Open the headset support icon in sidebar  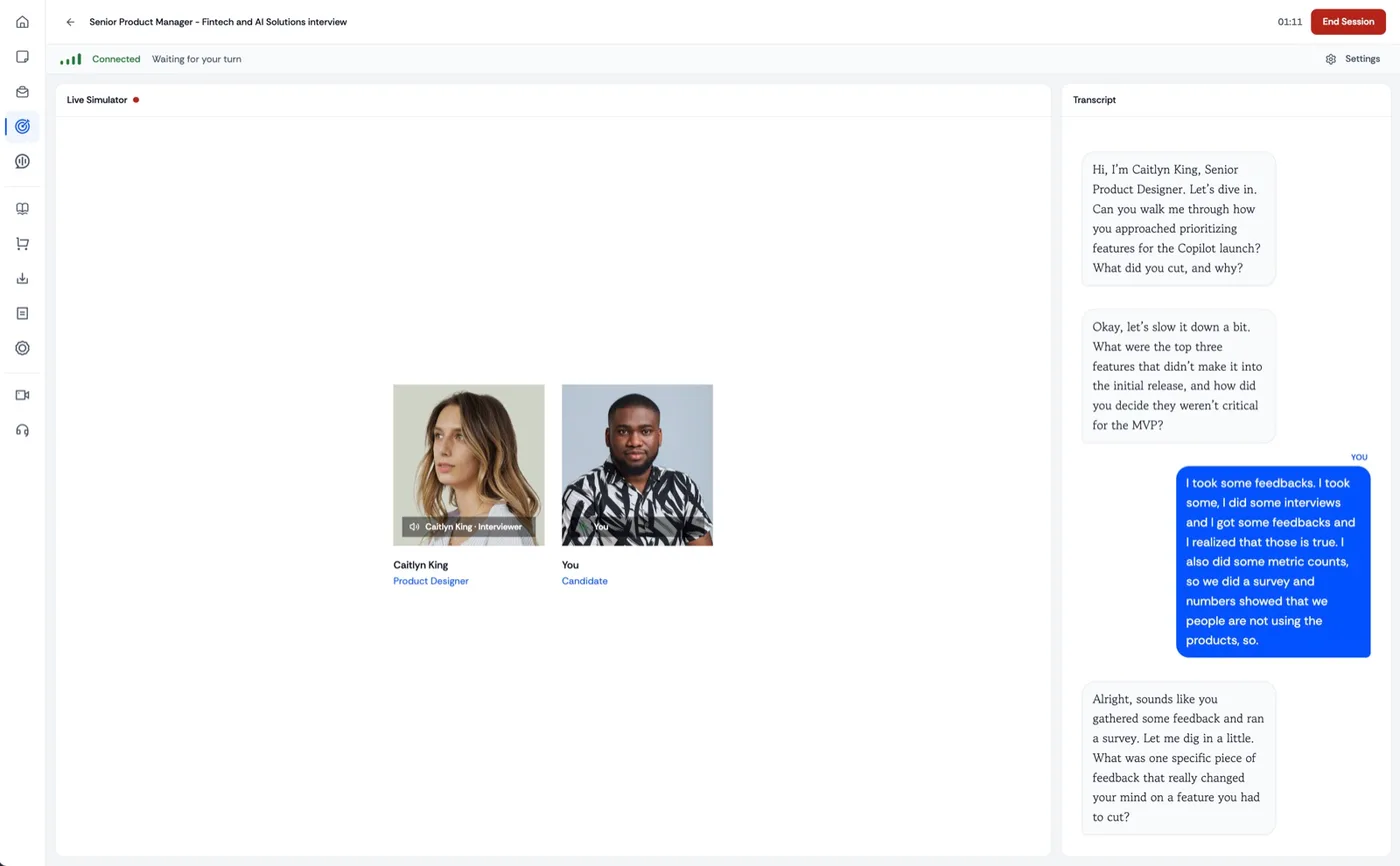22,430
